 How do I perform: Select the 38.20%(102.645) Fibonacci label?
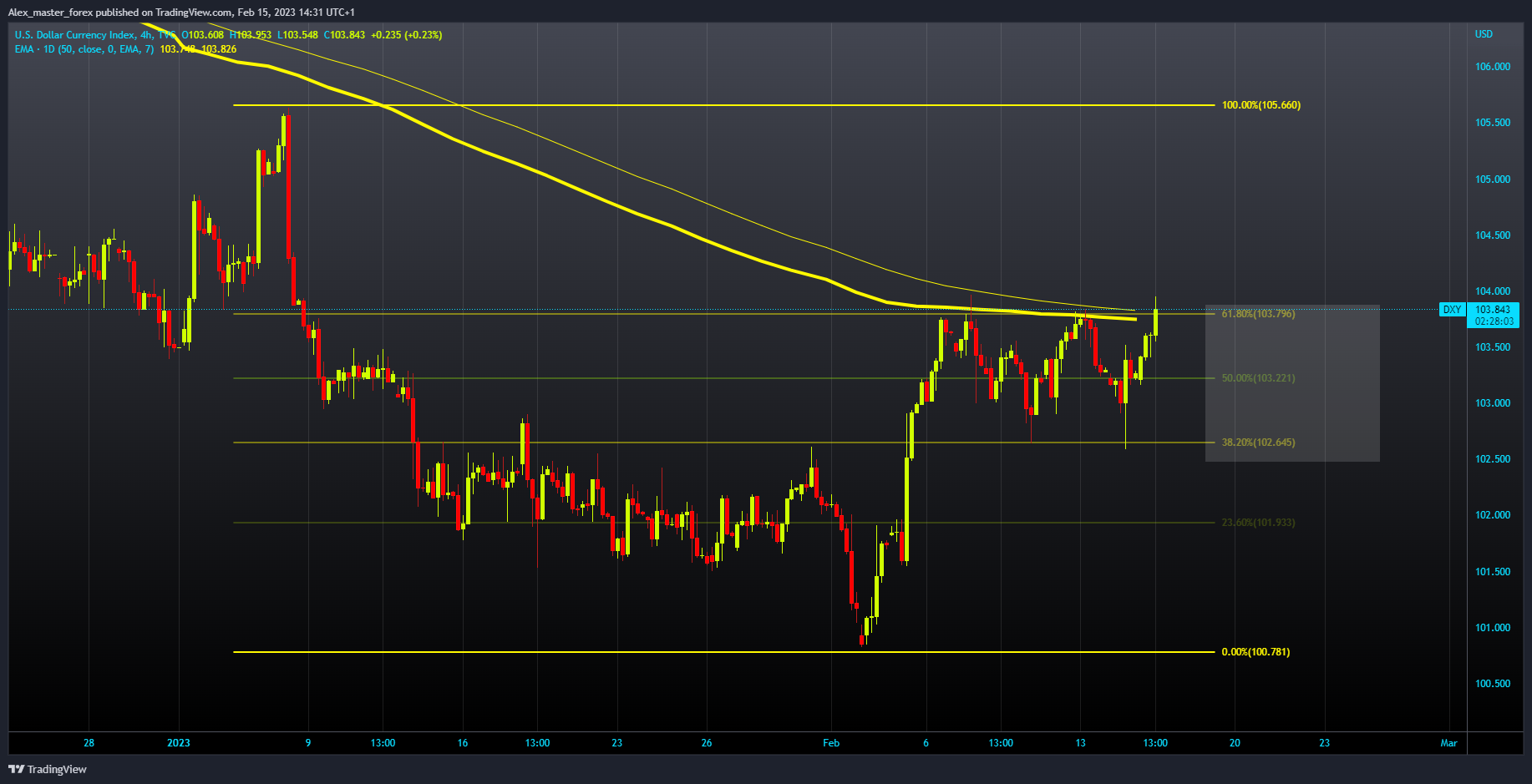point(1258,443)
